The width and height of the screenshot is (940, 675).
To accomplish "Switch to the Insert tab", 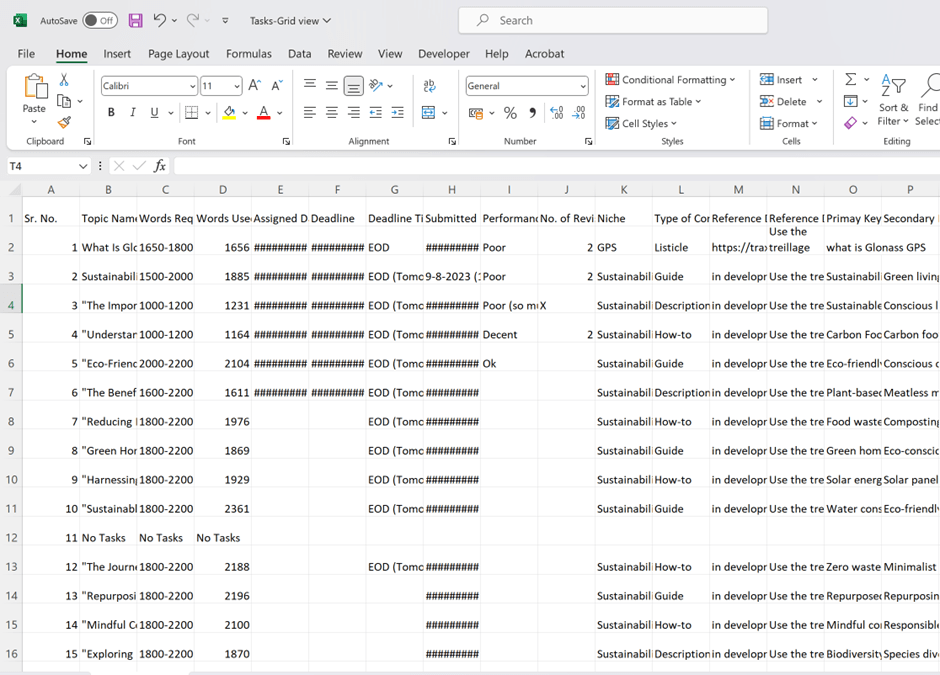I will (x=117, y=53).
